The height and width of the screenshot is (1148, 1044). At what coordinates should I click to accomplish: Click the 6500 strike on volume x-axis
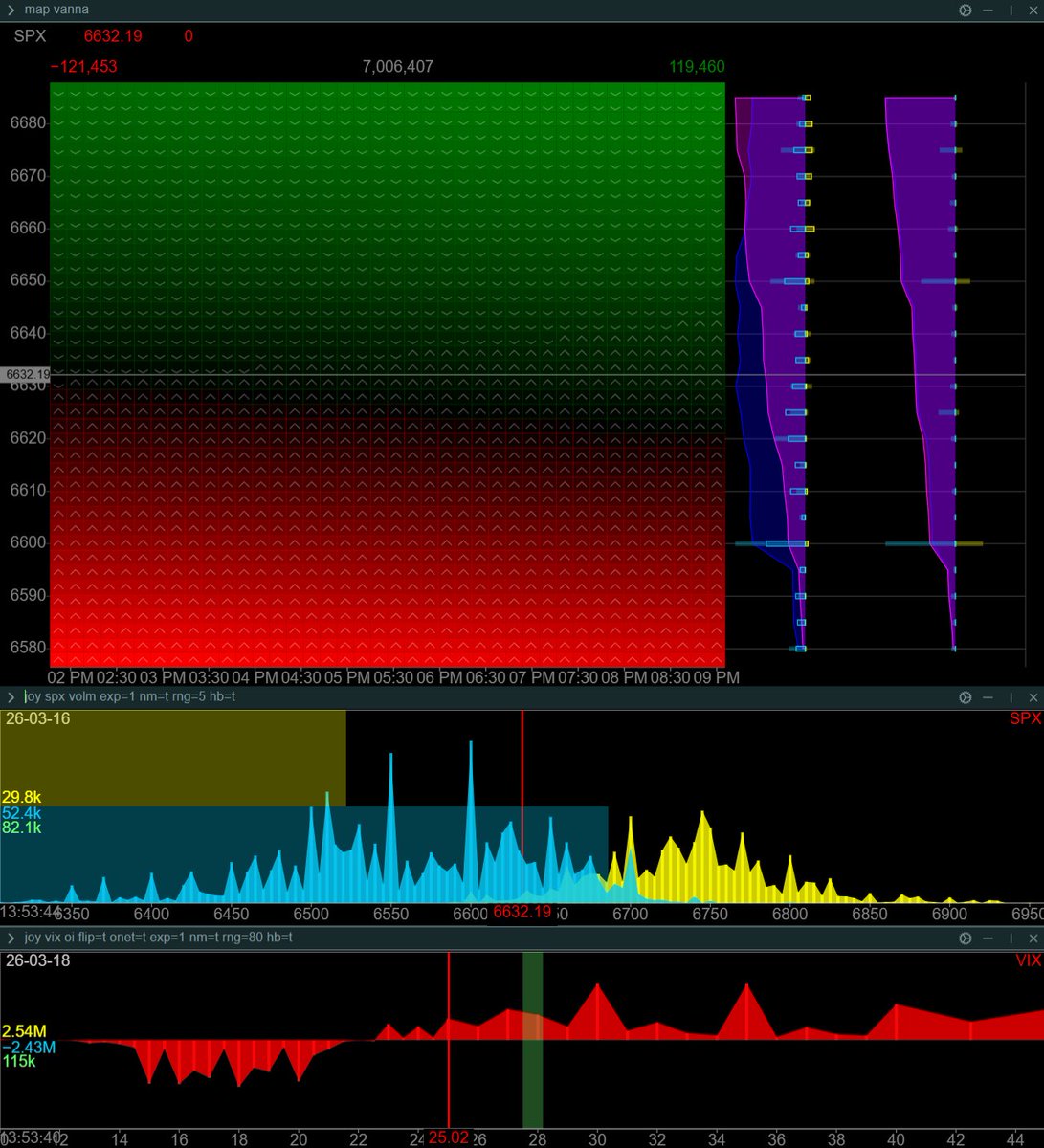(x=311, y=915)
